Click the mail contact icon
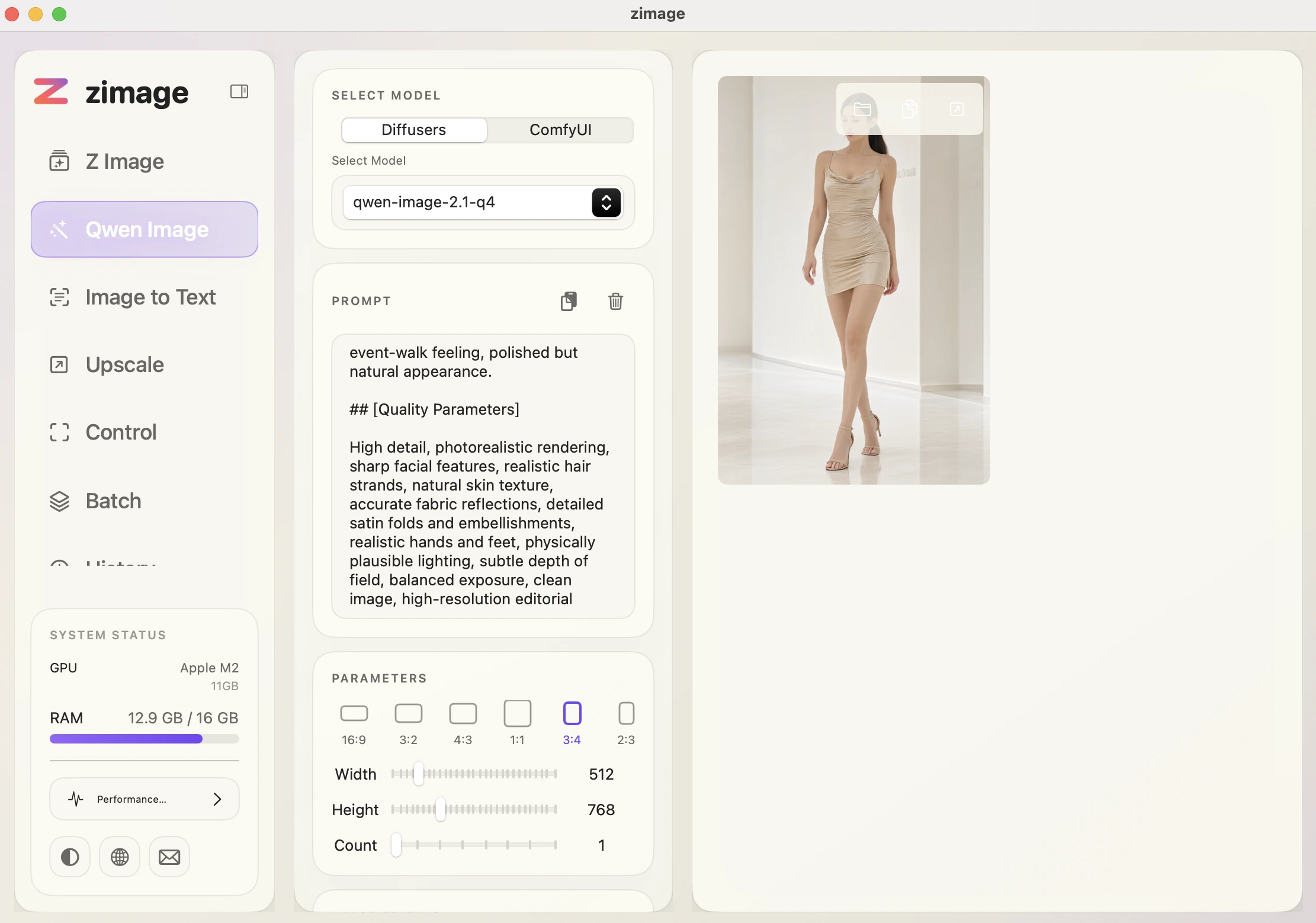This screenshot has width=1316, height=923. (x=169, y=857)
